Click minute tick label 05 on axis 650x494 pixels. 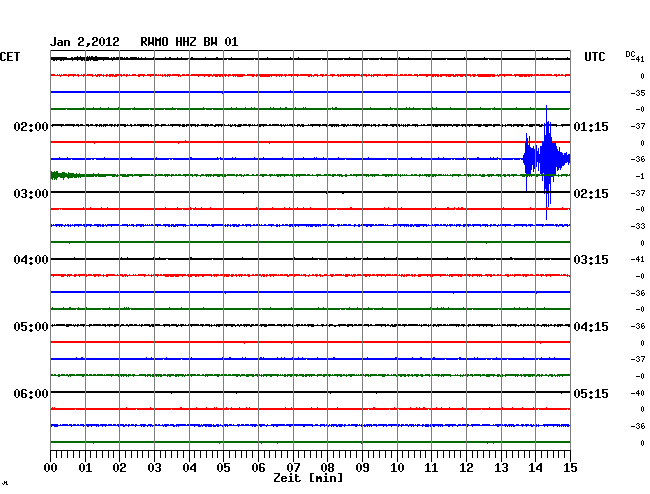[x=223, y=467]
